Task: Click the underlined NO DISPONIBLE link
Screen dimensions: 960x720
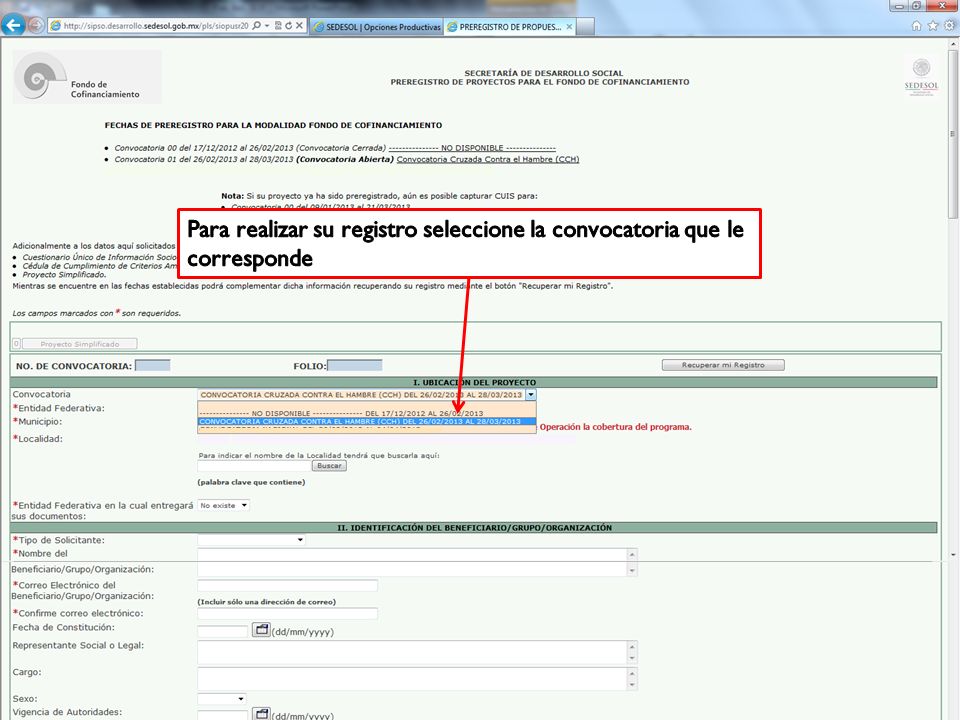Action: coord(472,148)
